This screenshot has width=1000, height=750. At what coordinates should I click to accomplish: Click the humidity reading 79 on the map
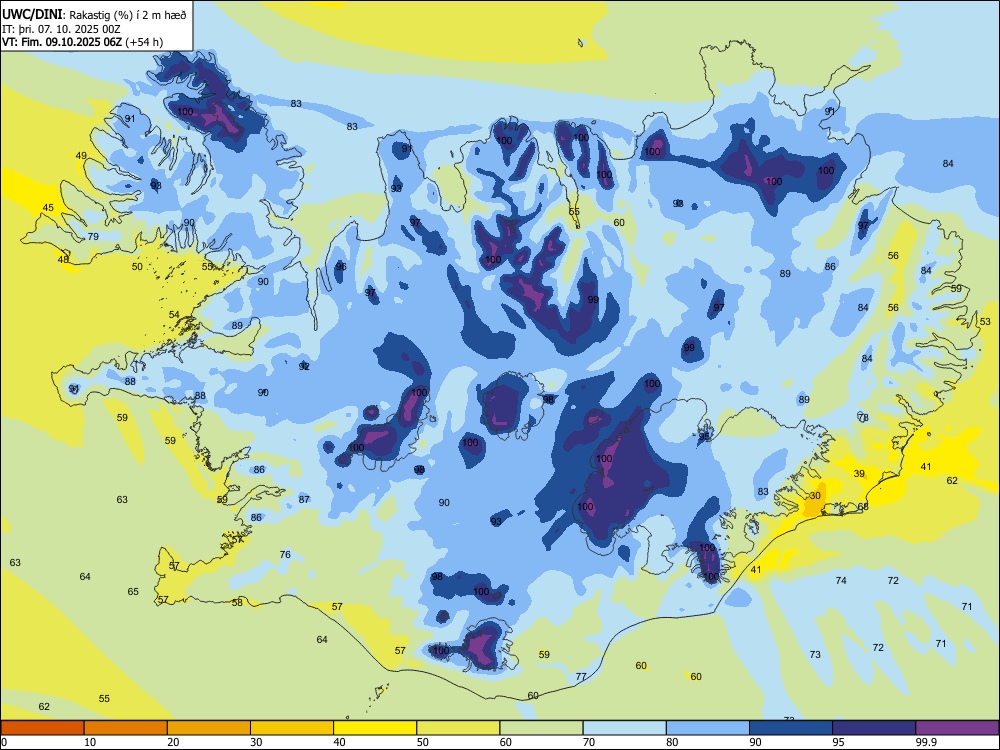[93, 237]
